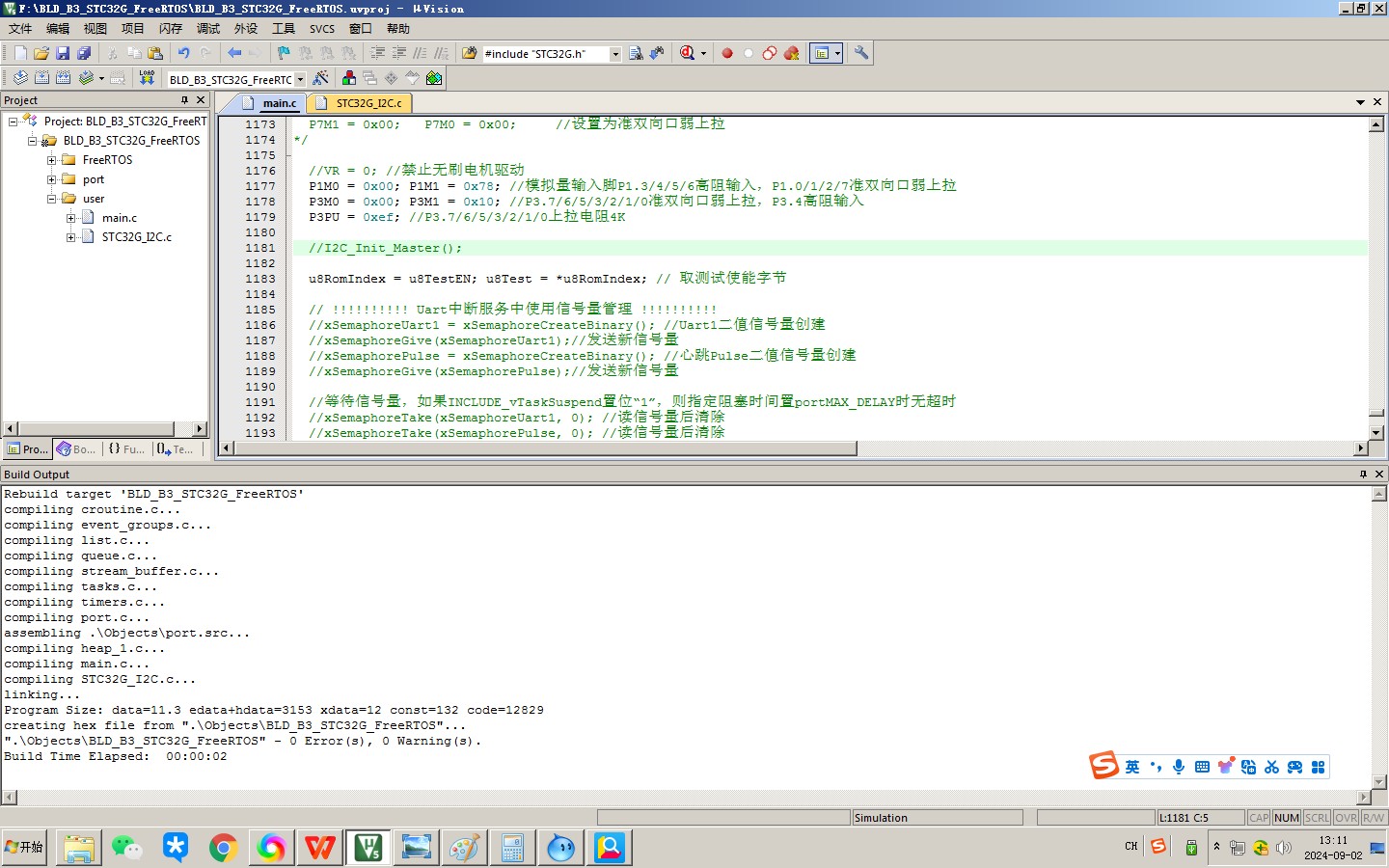Expand the port group

pos(51,179)
